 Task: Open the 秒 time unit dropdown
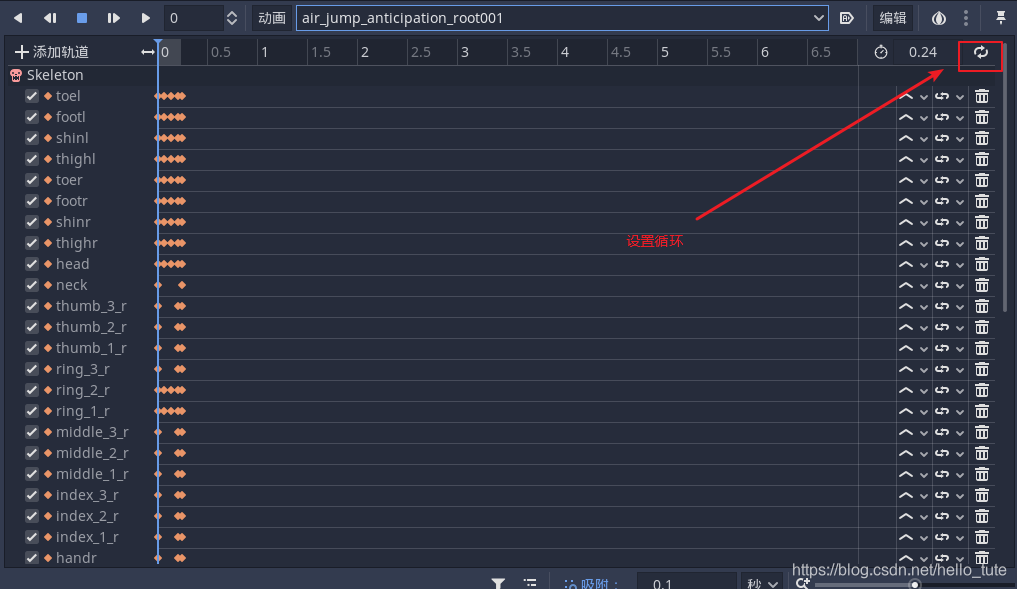(x=762, y=583)
